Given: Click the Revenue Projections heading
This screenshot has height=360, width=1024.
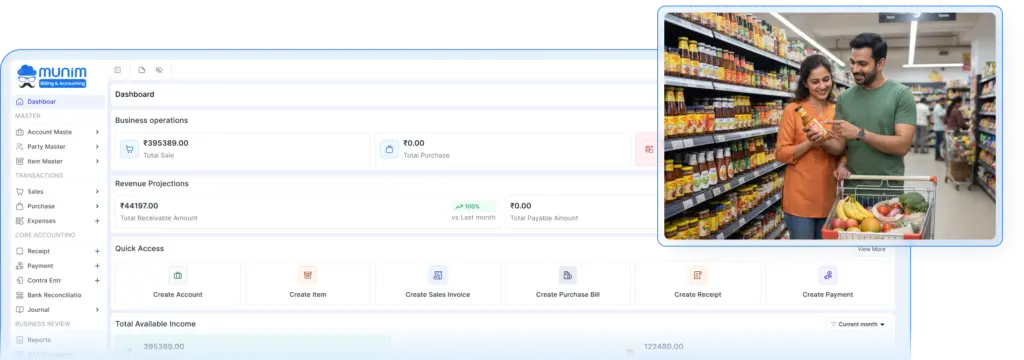Looking at the screenshot, I should [x=152, y=184].
